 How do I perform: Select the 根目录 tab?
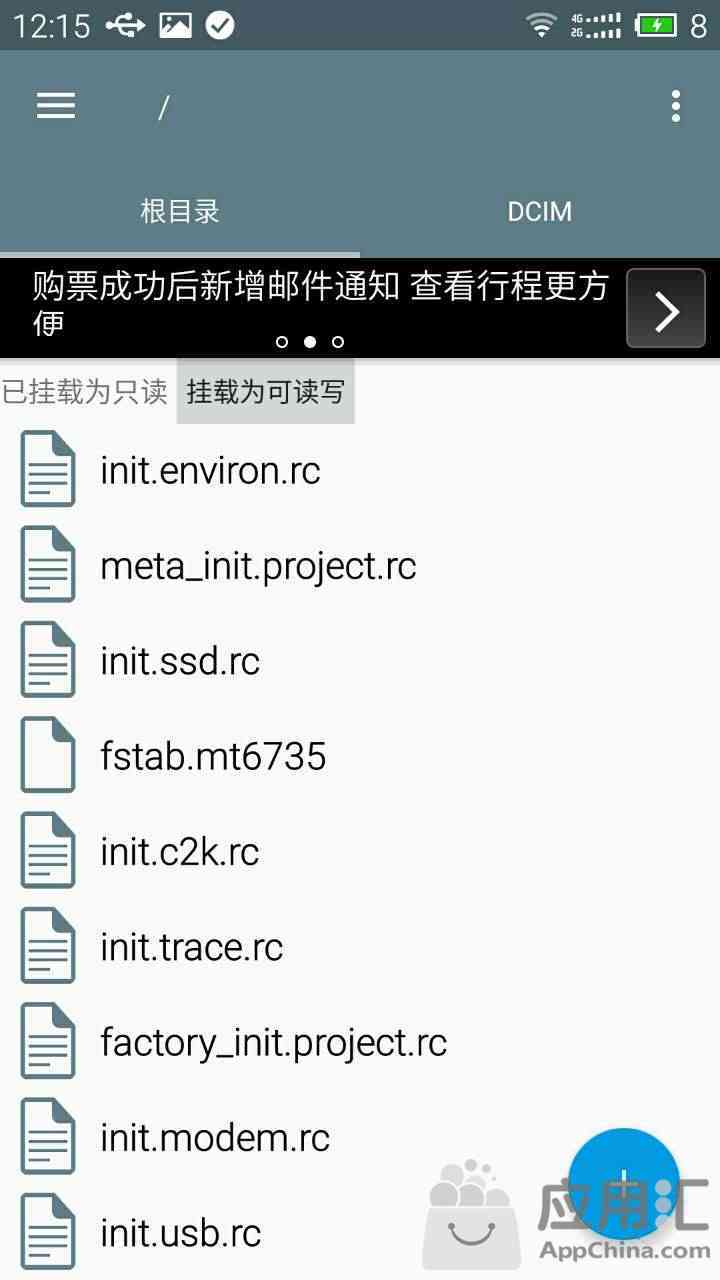(180, 212)
